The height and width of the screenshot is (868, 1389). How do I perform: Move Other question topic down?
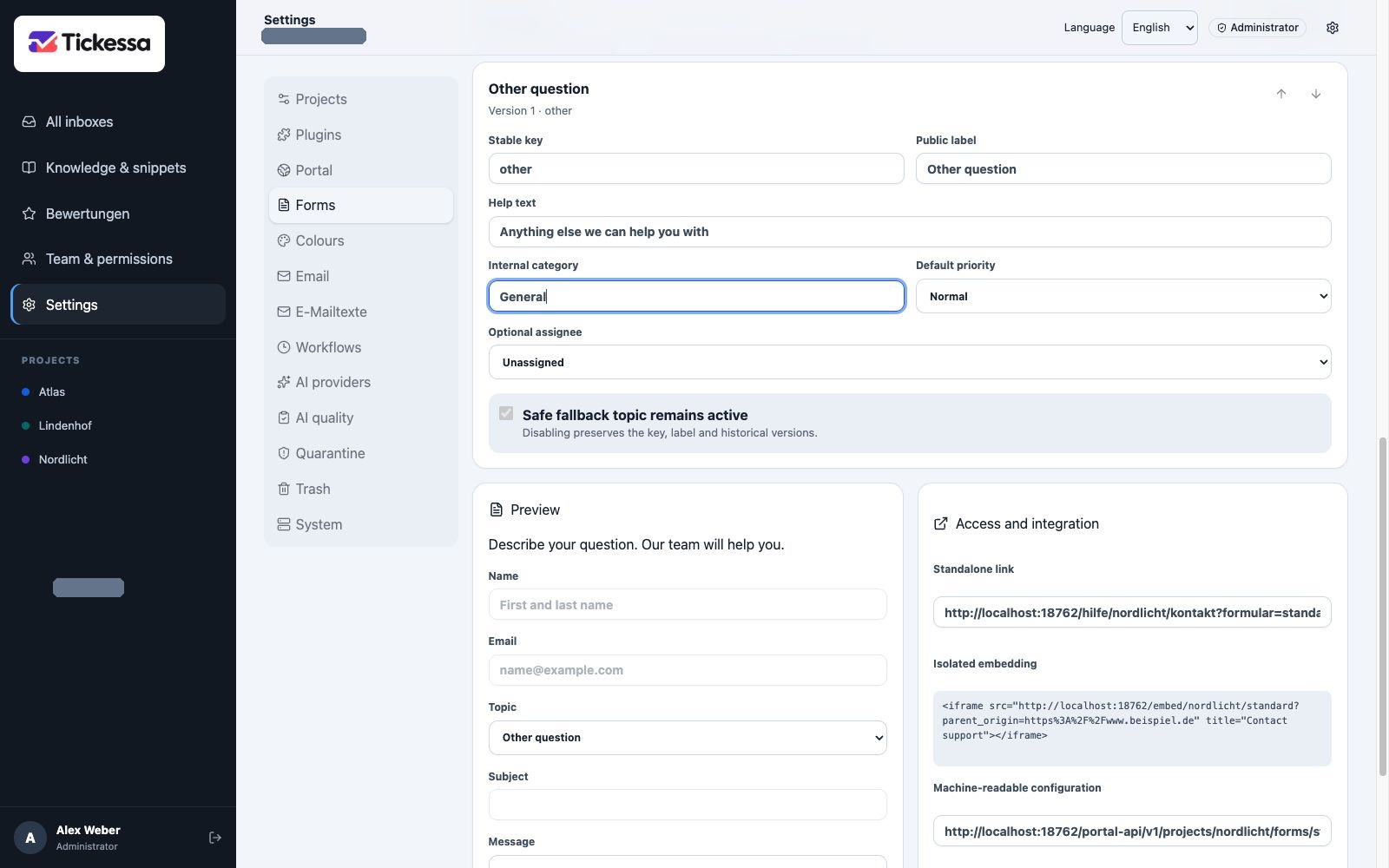[x=1316, y=94]
